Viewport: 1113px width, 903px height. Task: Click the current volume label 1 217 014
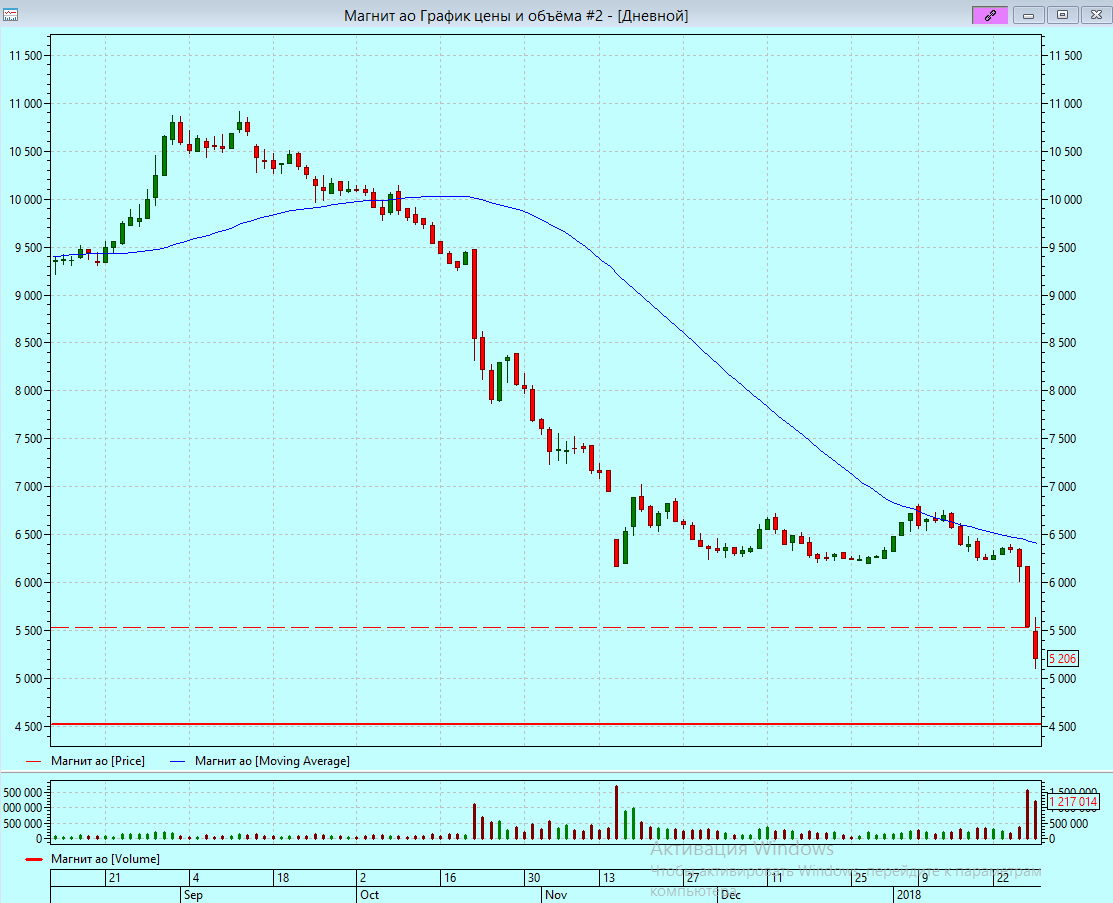click(x=1073, y=802)
